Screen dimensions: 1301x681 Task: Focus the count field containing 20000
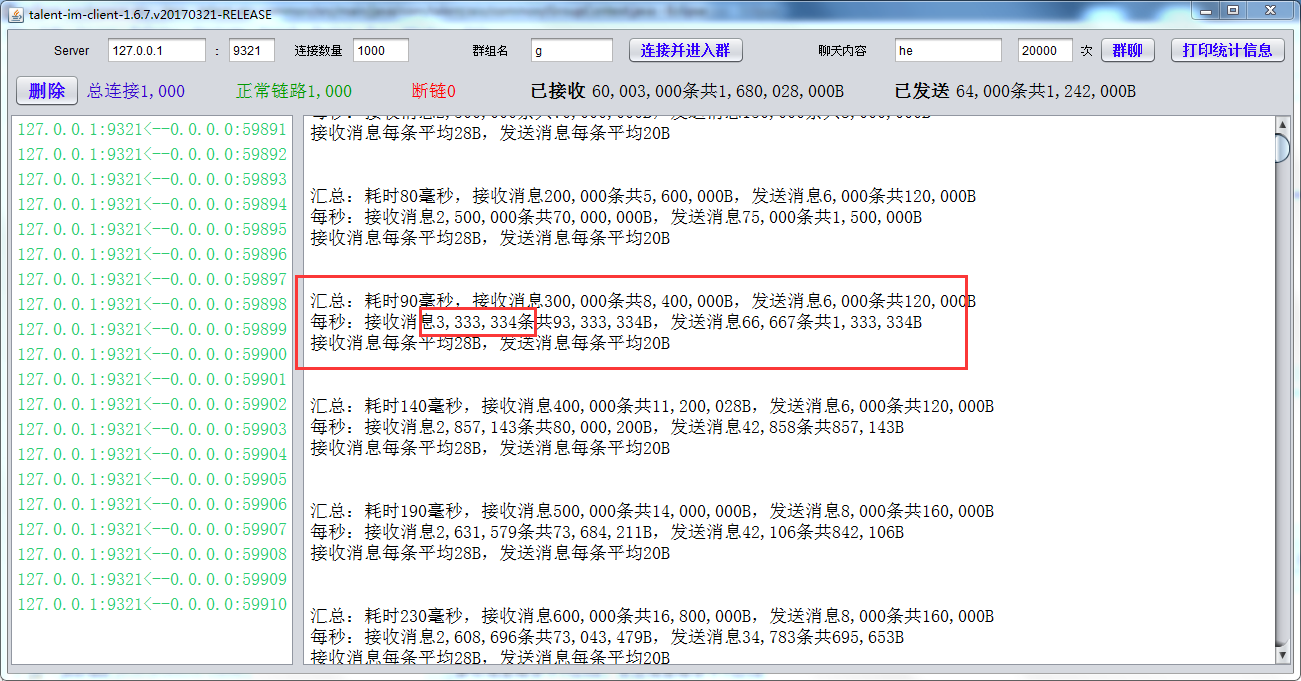1046,50
